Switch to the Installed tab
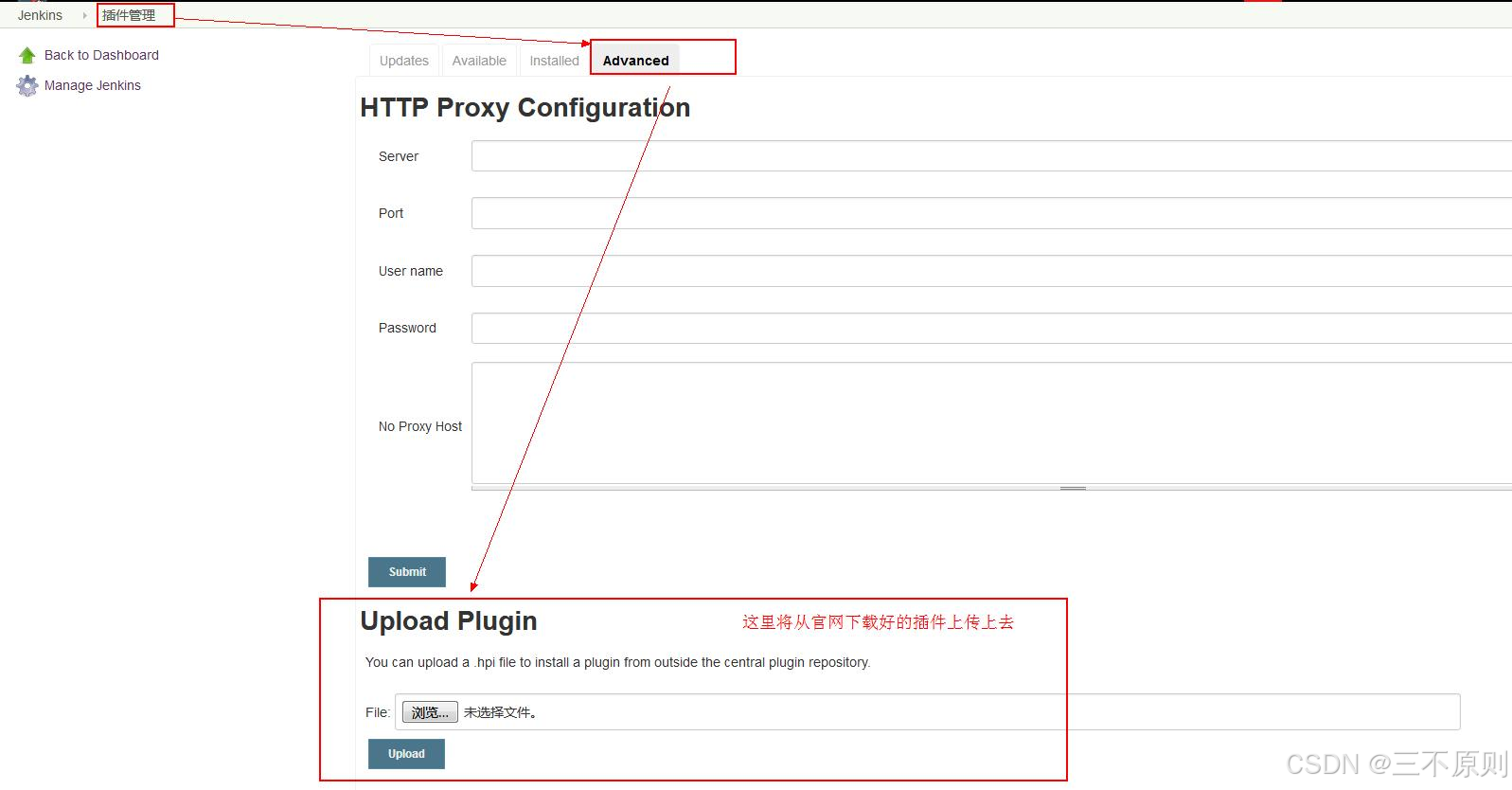The height and width of the screenshot is (790, 1512). click(x=554, y=60)
